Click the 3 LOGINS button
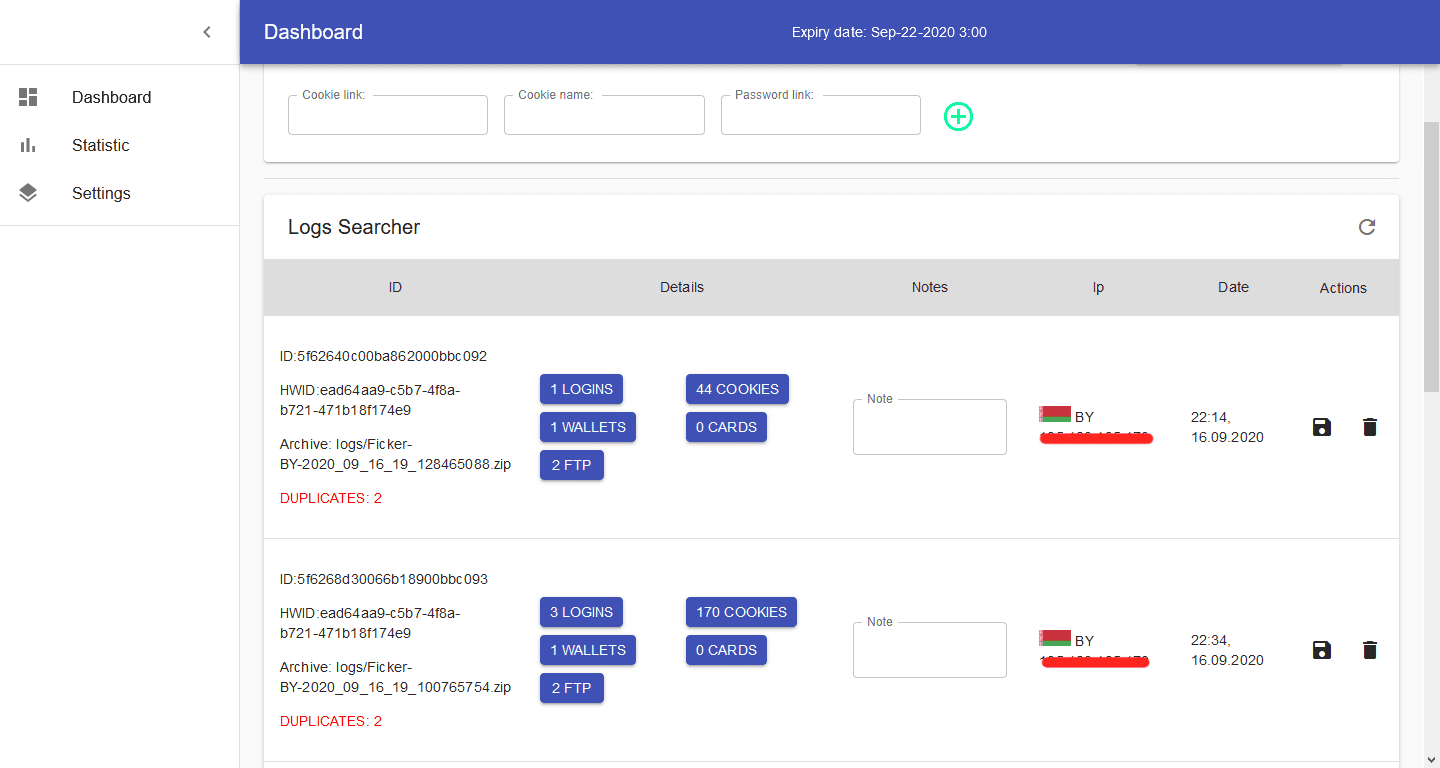 click(x=581, y=612)
